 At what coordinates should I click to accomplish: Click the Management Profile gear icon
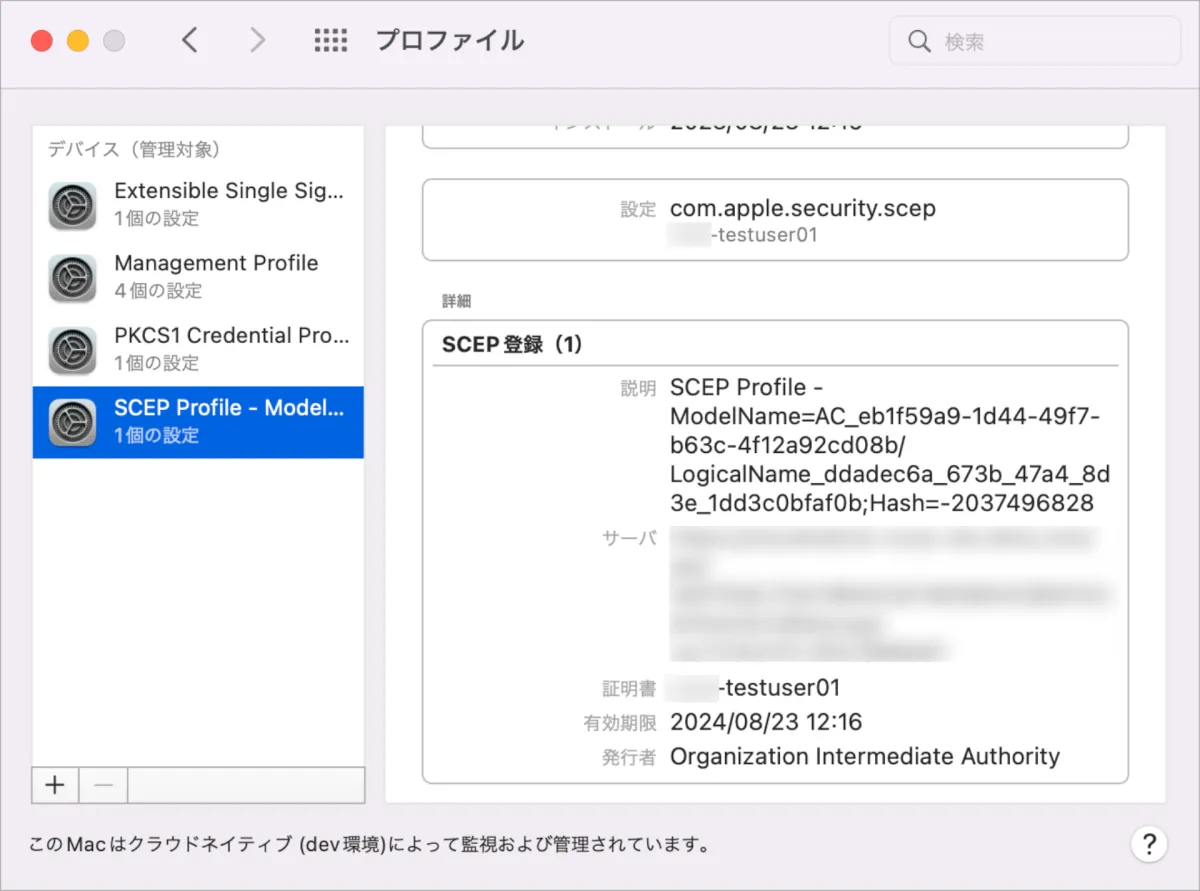pyautogui.click(x=73, y=278)
